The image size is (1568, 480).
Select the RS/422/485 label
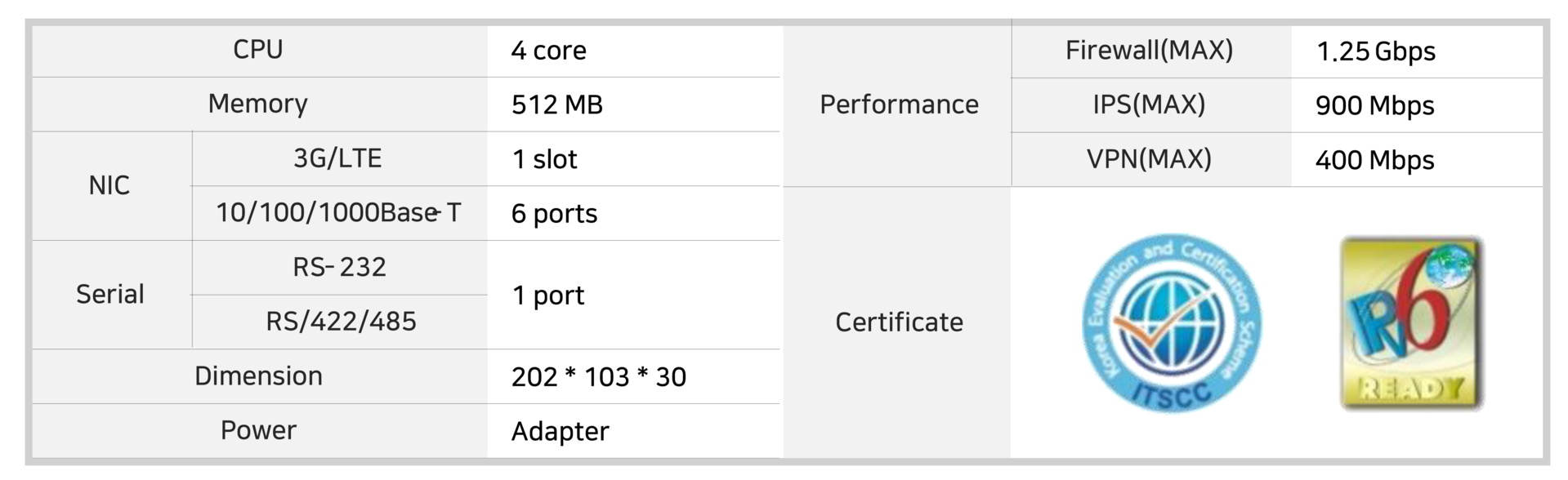point(341,322)
